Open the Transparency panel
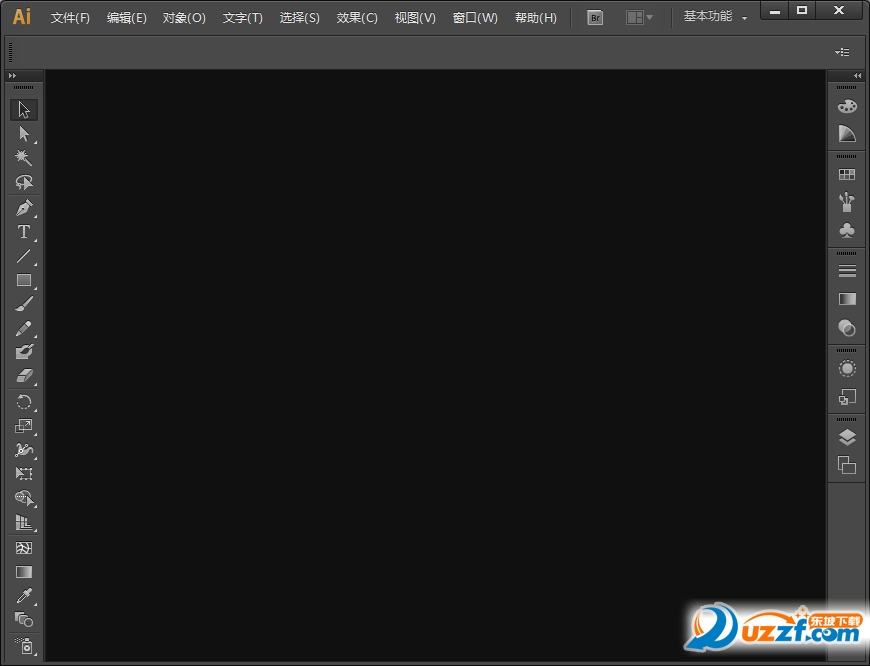 click(x=847, y=328)
